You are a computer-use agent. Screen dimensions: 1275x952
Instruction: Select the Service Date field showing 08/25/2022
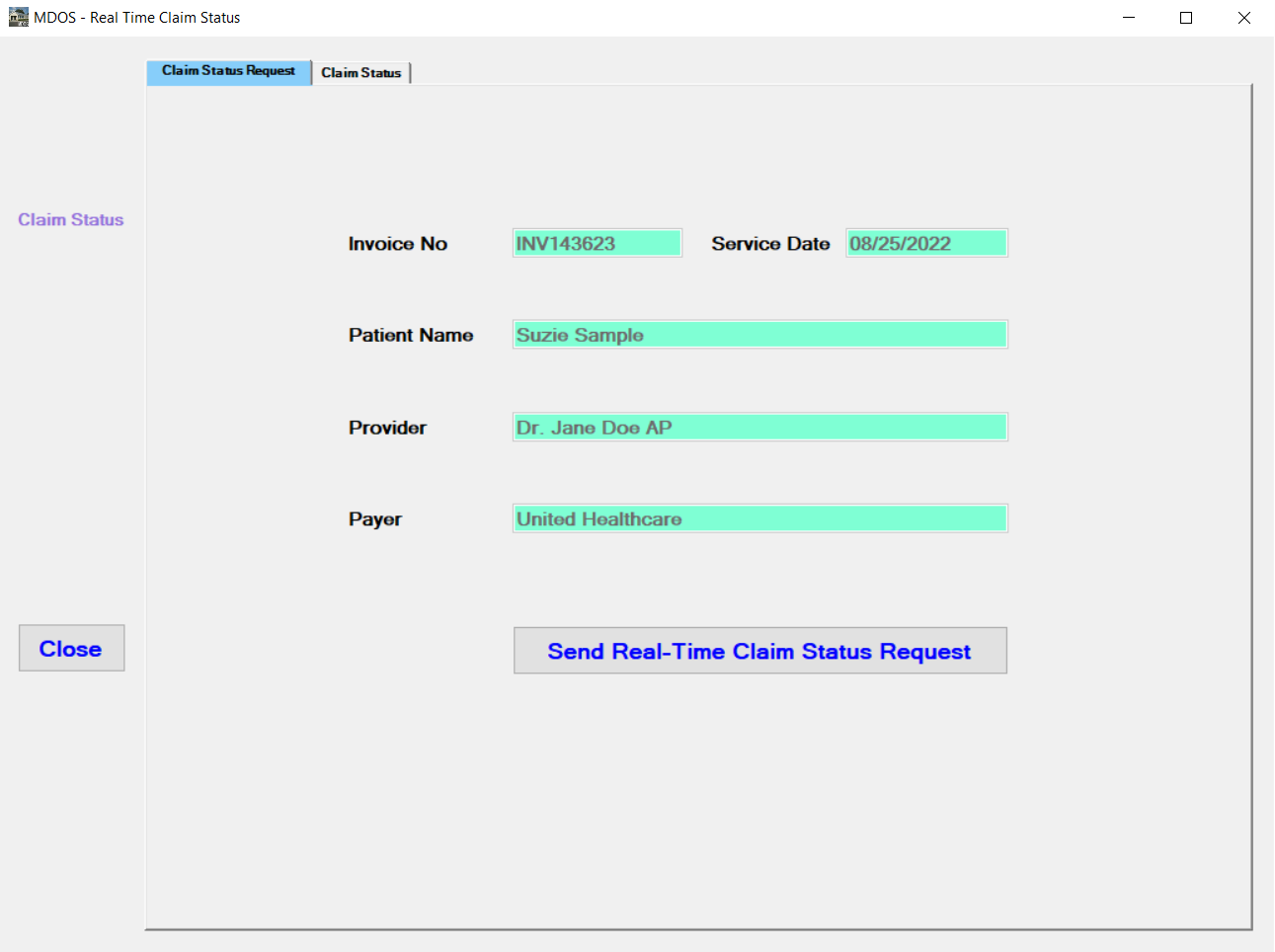[x=925, y=242]
